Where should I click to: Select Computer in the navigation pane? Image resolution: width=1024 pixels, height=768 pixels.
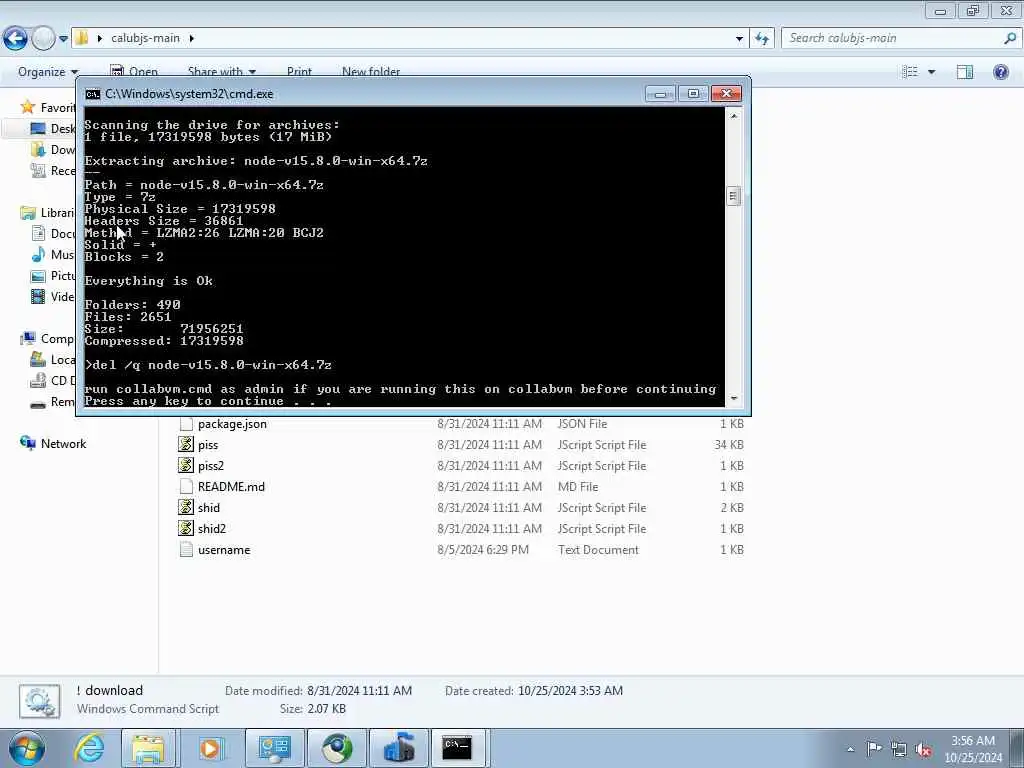pyautogui.click(x=48, y=338)
